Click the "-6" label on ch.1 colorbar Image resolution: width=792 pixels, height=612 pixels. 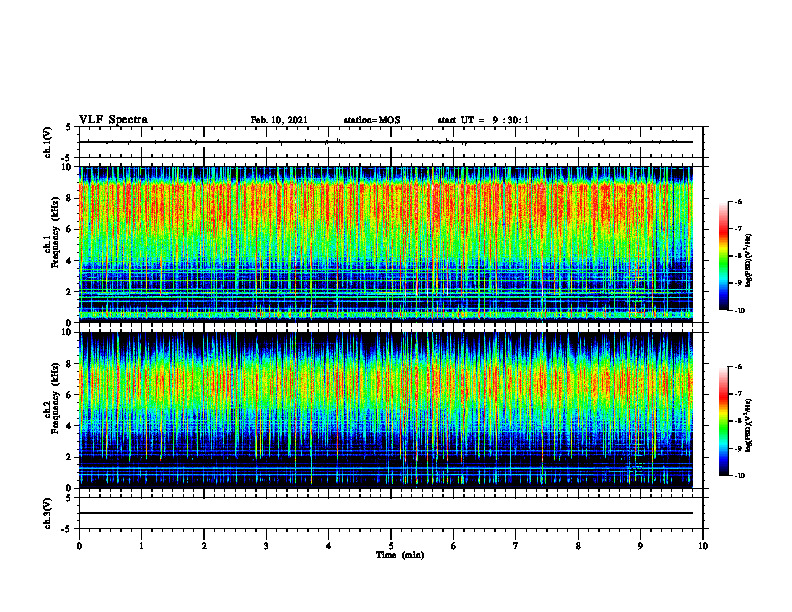point(737,201)
